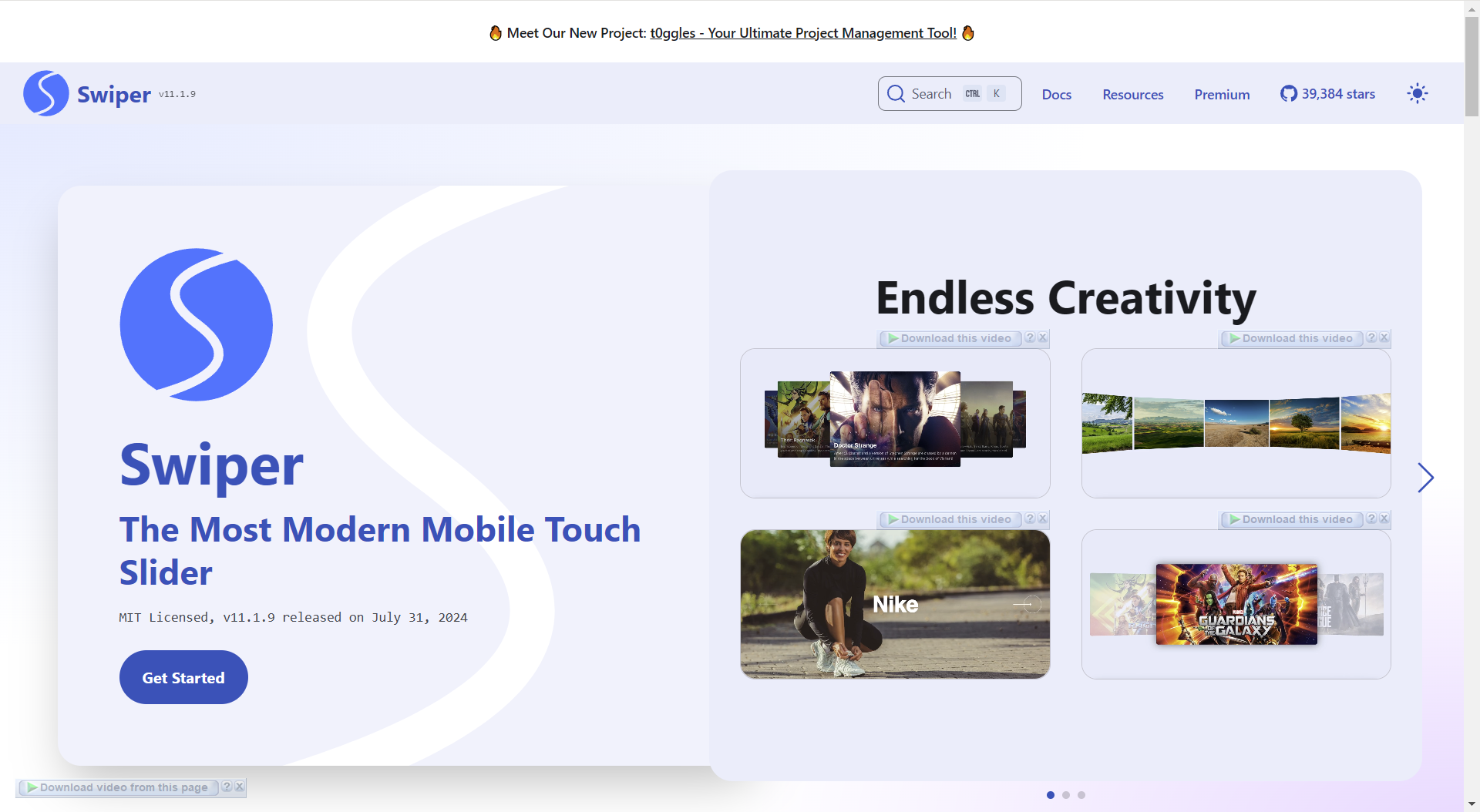Viewport: 1480px width, 812px height.
Task: Open the Docs menu item
Action: point(1056,95)
